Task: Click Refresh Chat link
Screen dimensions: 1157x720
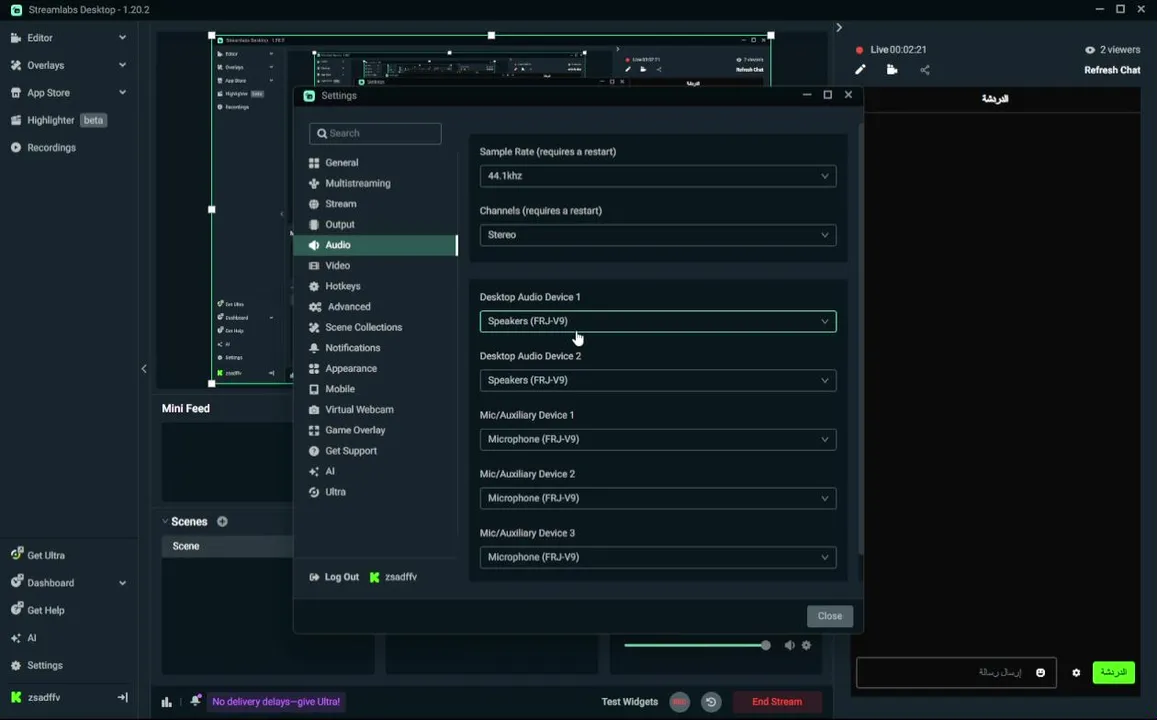Action: tap(1112, 70)
